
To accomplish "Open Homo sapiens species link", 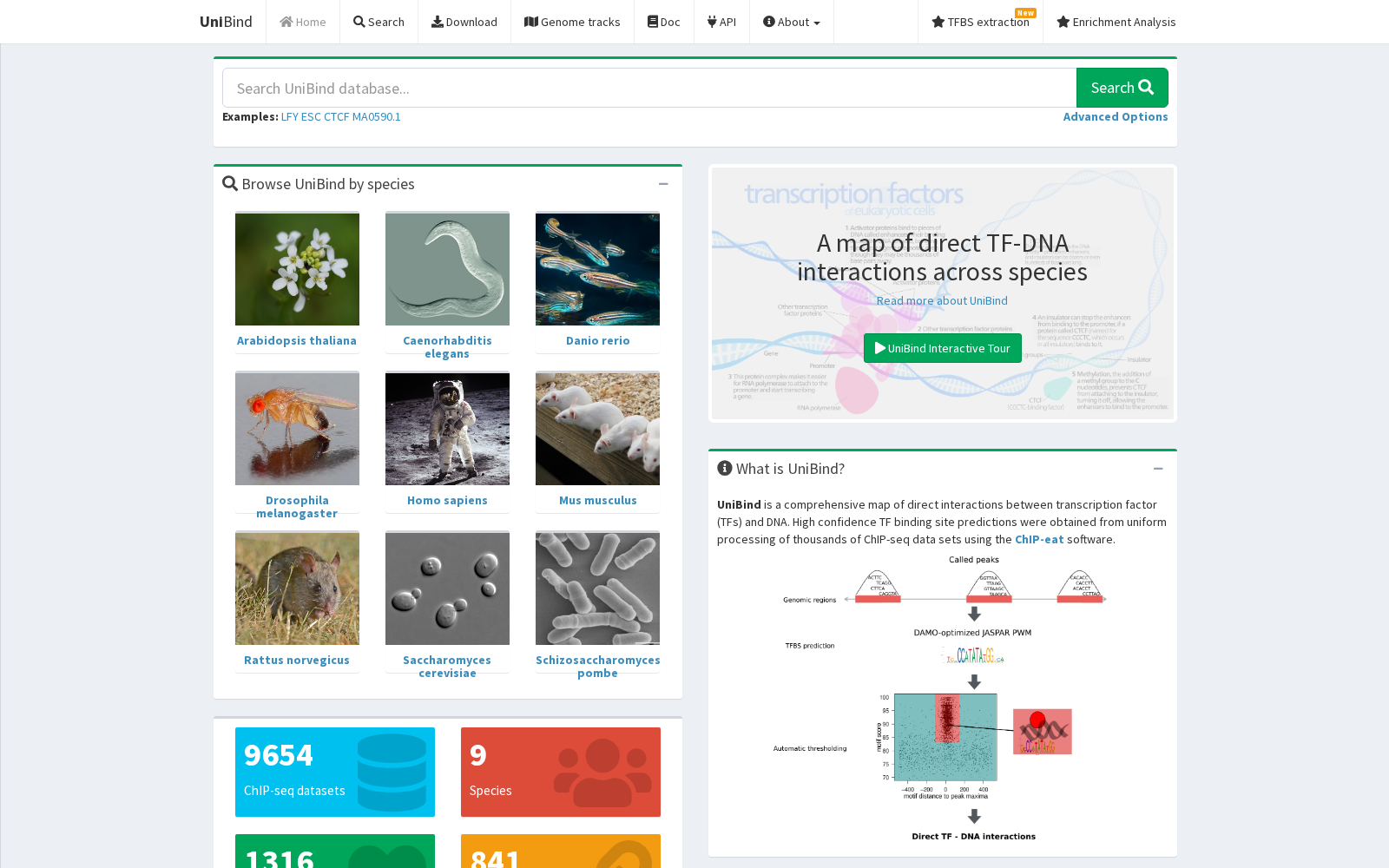I will click(447, 500).
